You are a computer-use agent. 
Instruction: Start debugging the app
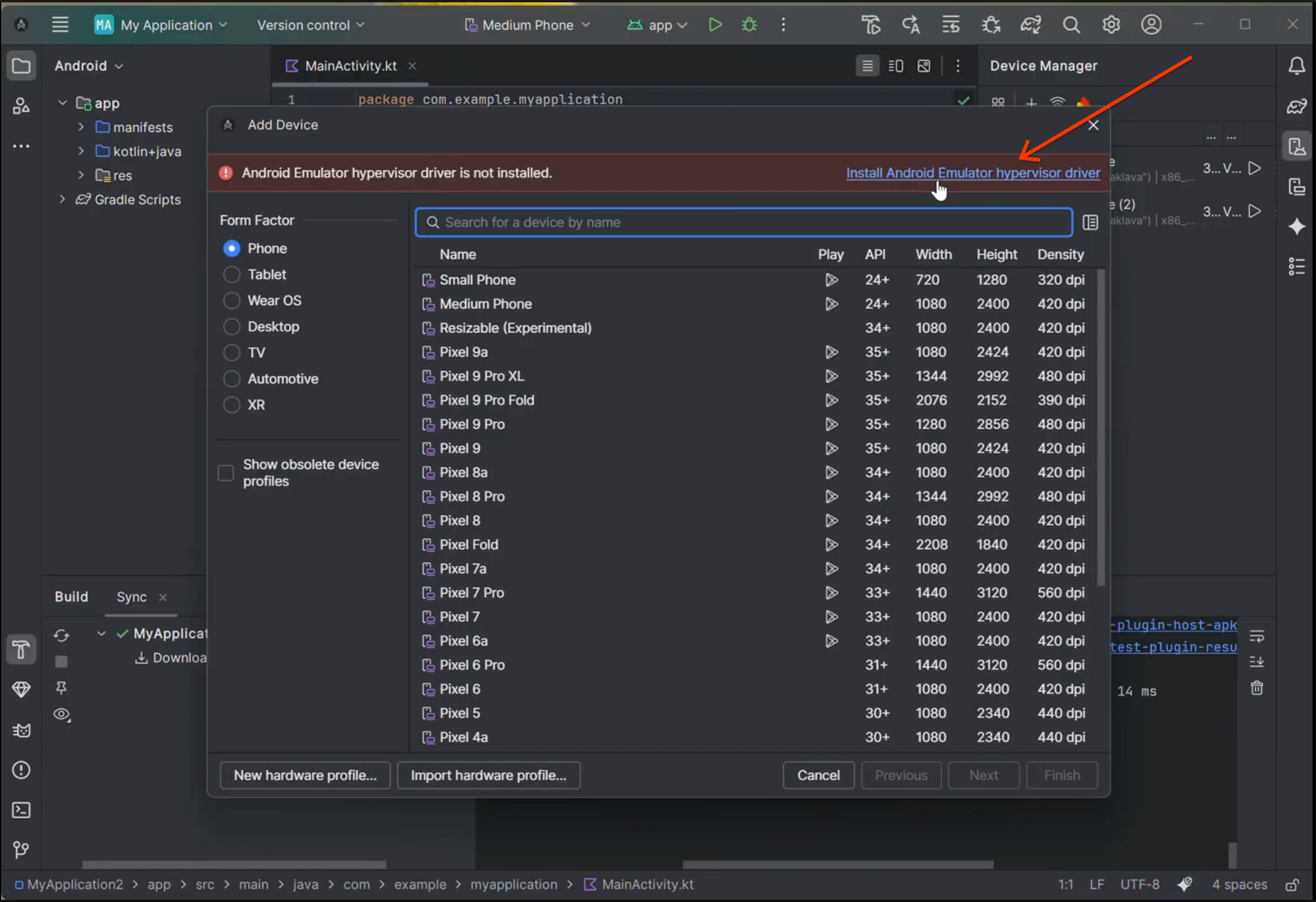click(x=749, y=25)
